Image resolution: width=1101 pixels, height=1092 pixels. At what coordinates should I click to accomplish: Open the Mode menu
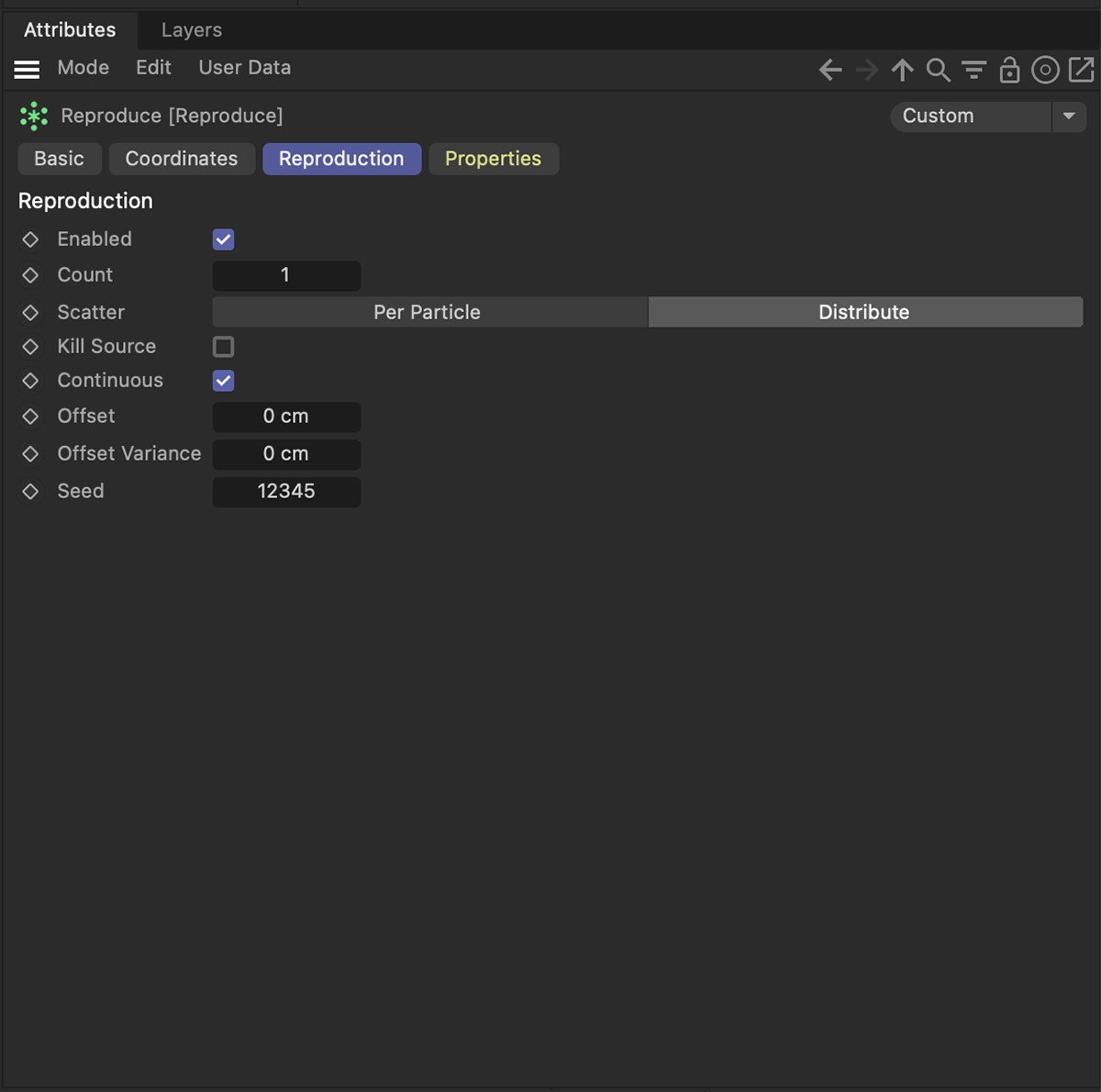pos(83,68)
